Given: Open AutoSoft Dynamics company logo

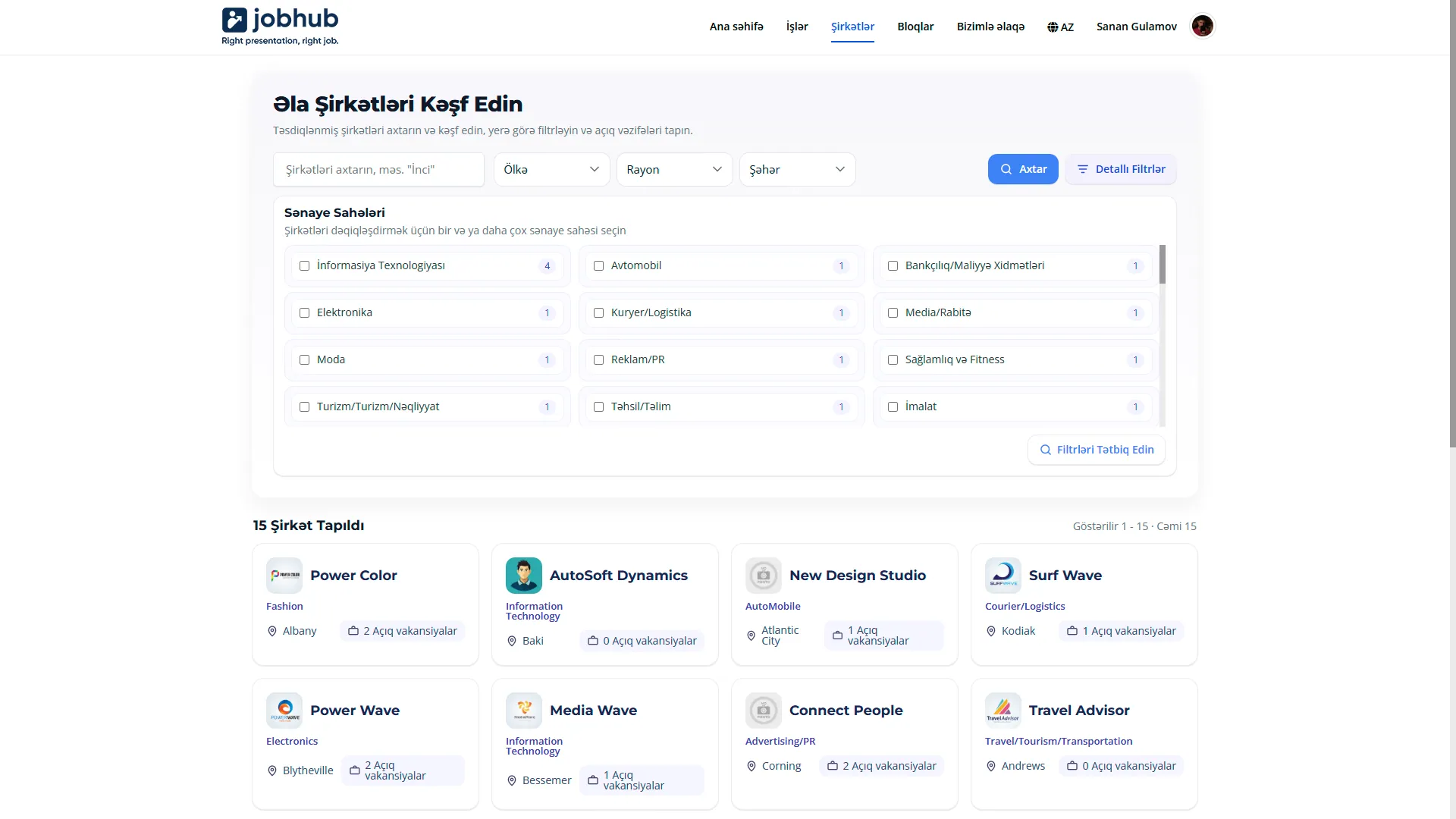Looking at the screenshot, I should pyautogui.click(x=524, y=576).
